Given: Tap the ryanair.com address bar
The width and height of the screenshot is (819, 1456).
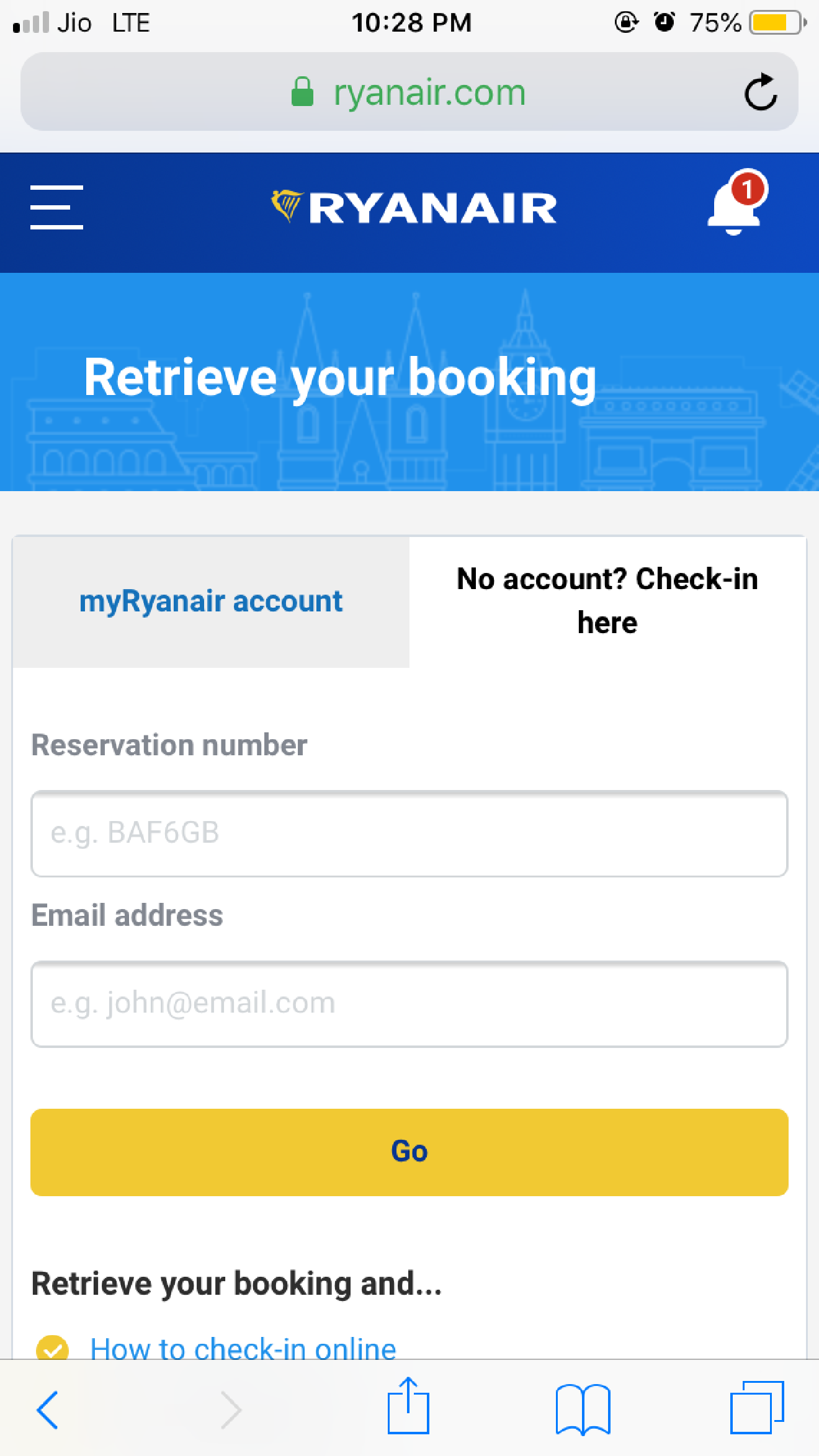Looking at the screenshot, I should [x=409, y=92].
